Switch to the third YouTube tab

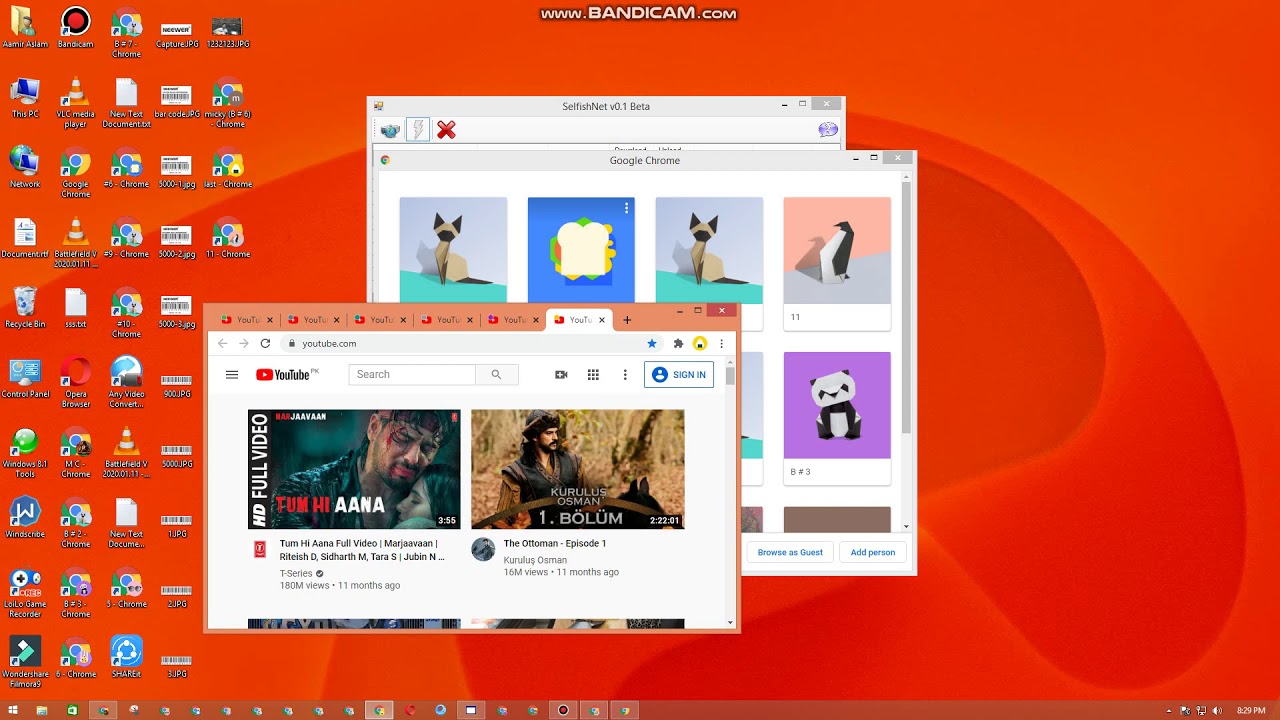point(380,320)
